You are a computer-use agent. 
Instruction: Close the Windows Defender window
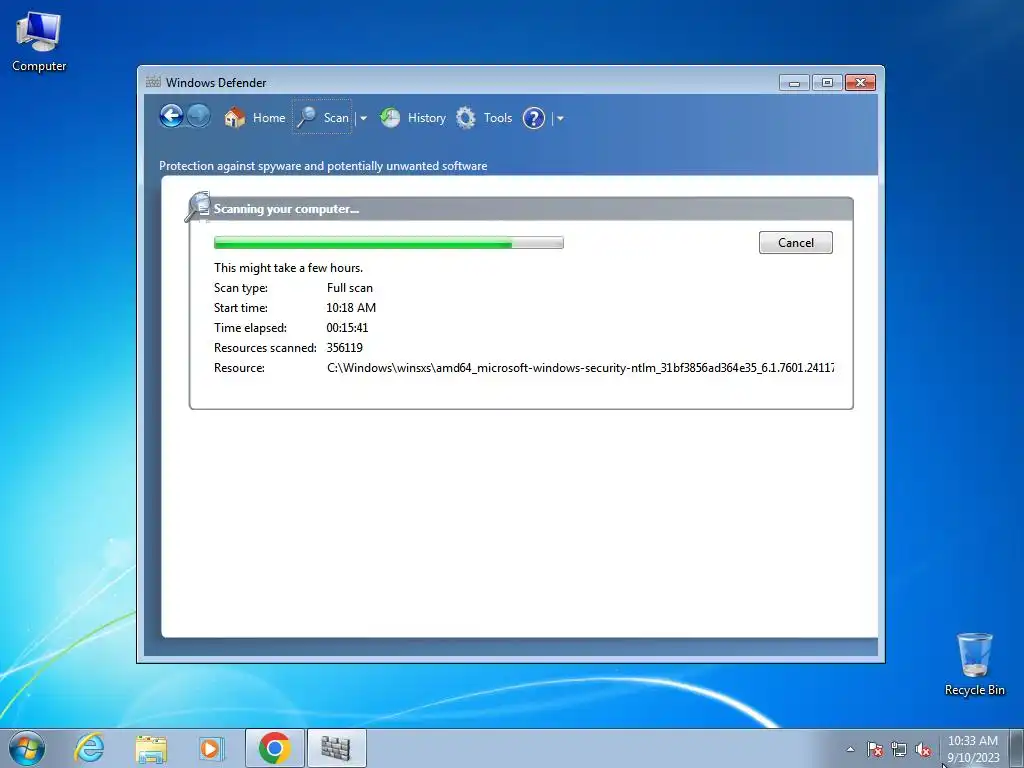[x=860, y=83]
